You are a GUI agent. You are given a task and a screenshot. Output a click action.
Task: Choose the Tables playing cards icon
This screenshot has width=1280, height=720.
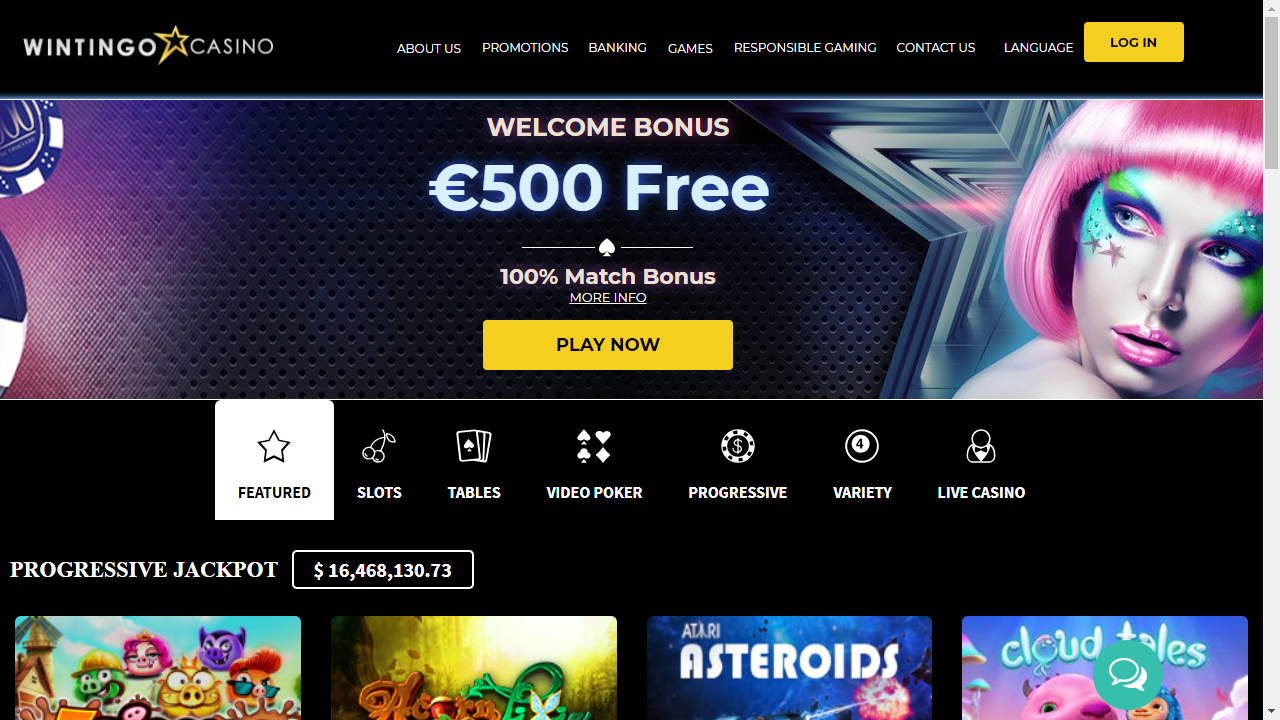coord(474,446)
